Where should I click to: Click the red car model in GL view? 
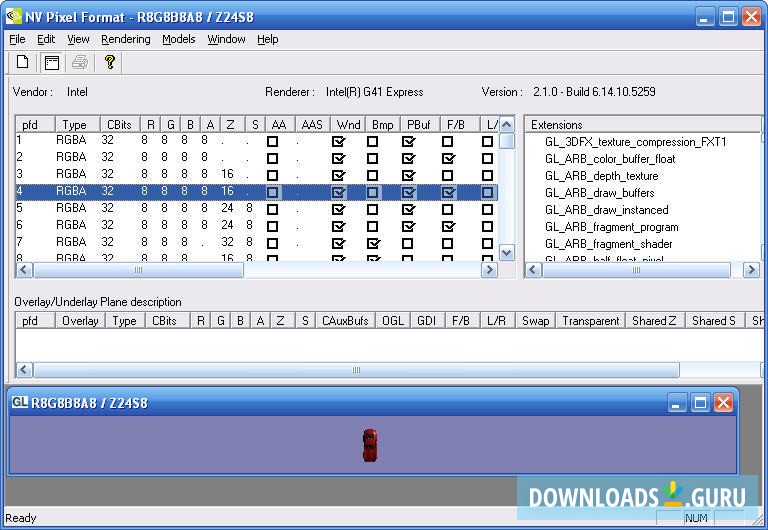coord(370,445)
